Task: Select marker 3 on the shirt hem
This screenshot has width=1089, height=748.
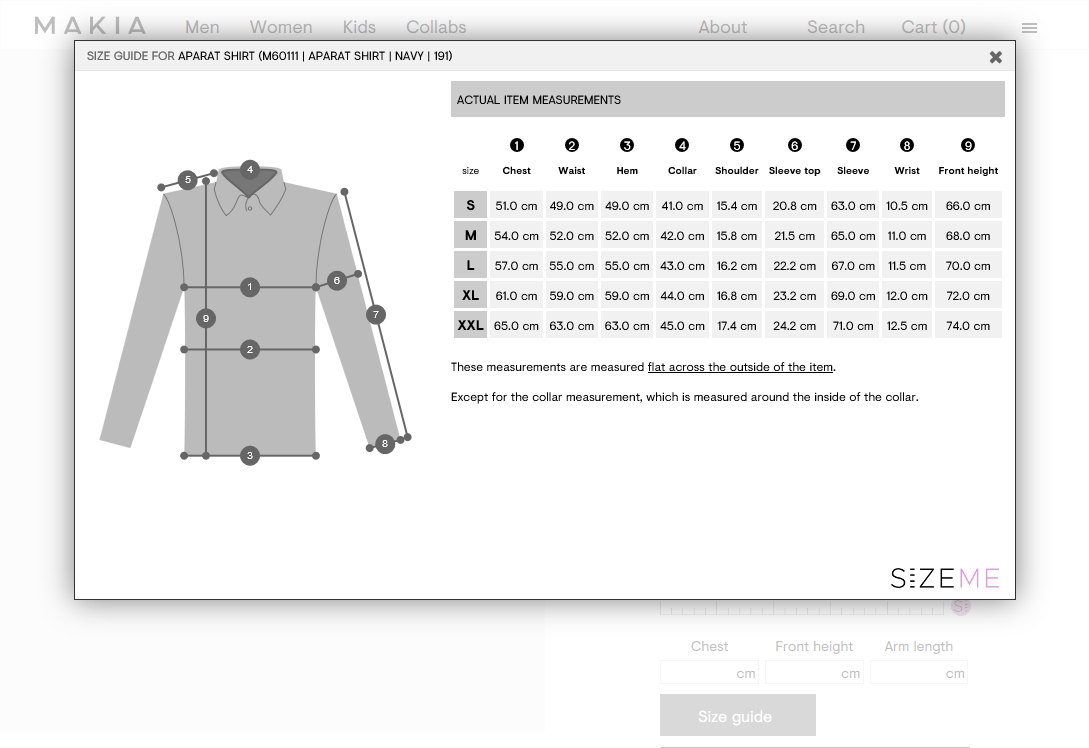Action: pos(250,456)
